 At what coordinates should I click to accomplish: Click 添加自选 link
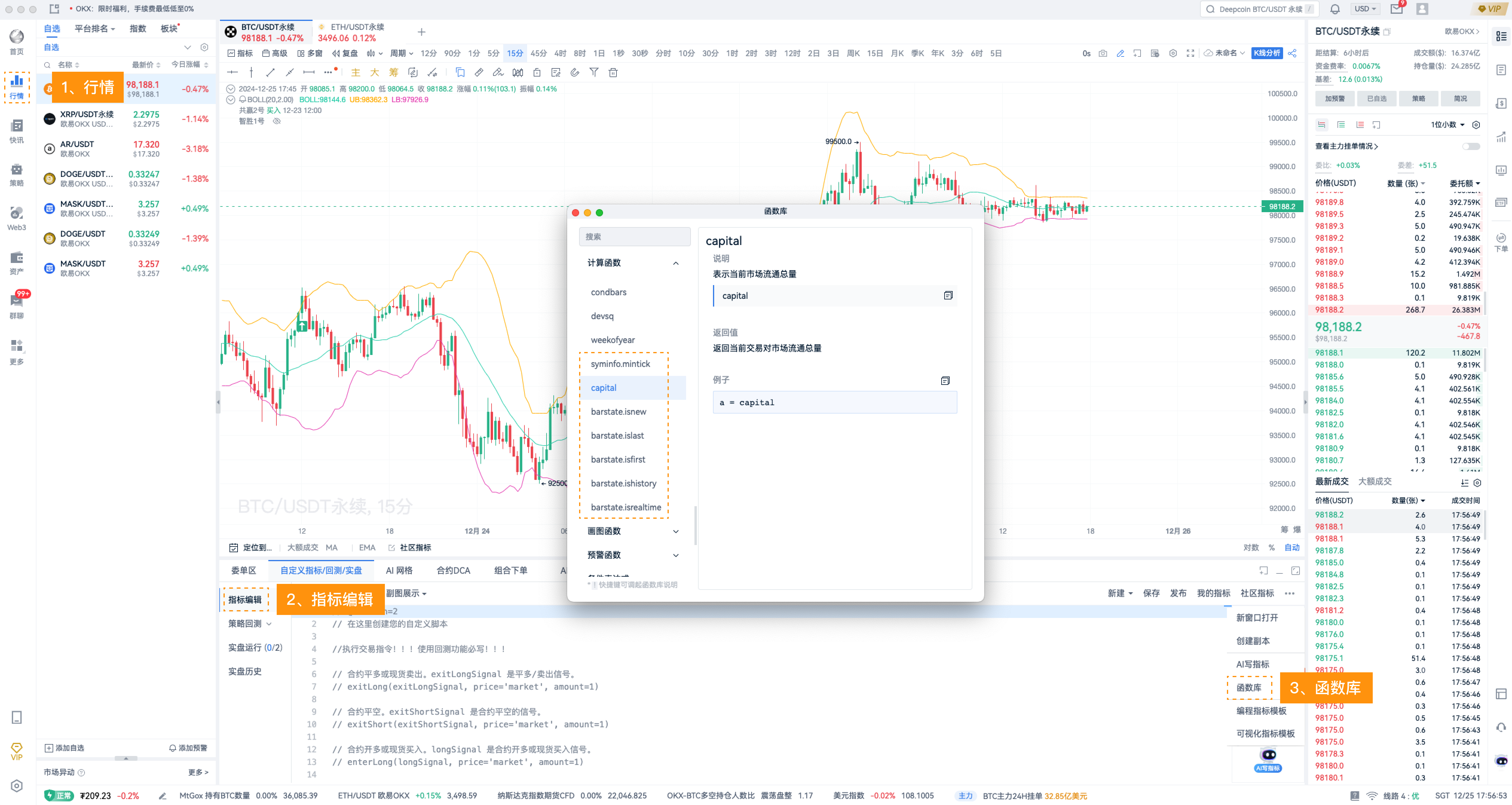[65, 748]
